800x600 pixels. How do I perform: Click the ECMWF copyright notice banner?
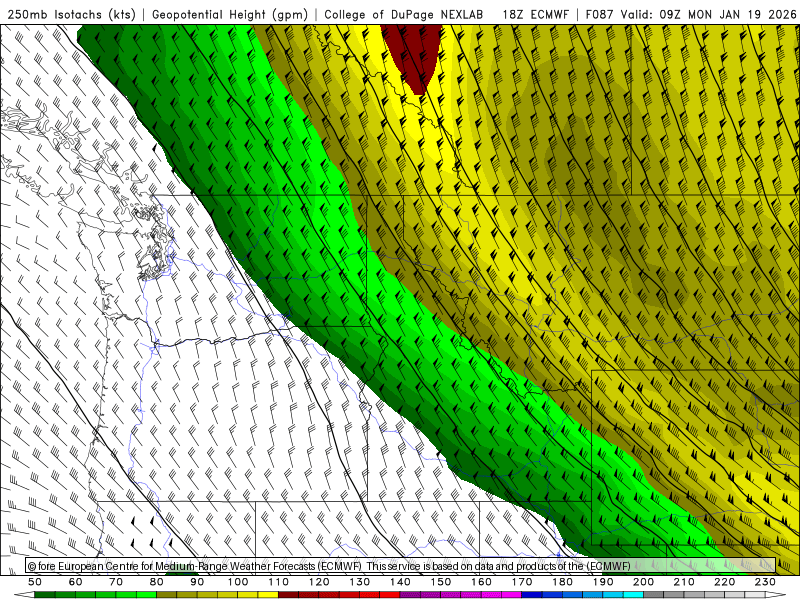tap(401, 565)
